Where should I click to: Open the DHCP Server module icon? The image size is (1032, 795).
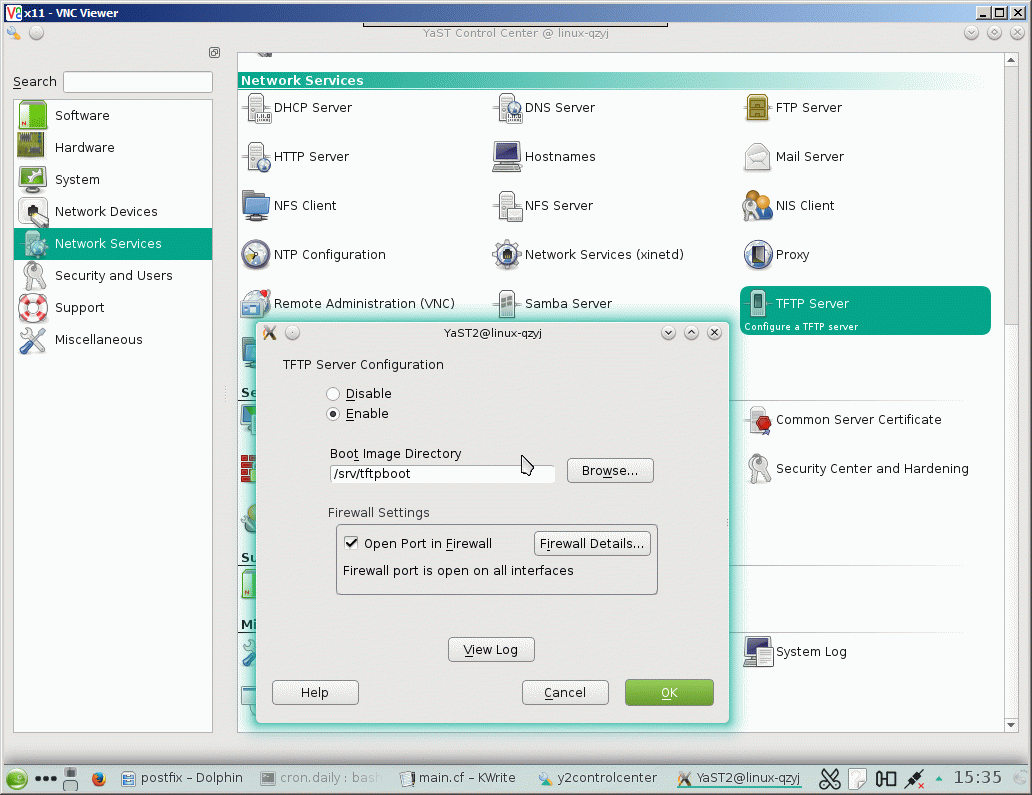pyautogui.click(x=258, y=108)
